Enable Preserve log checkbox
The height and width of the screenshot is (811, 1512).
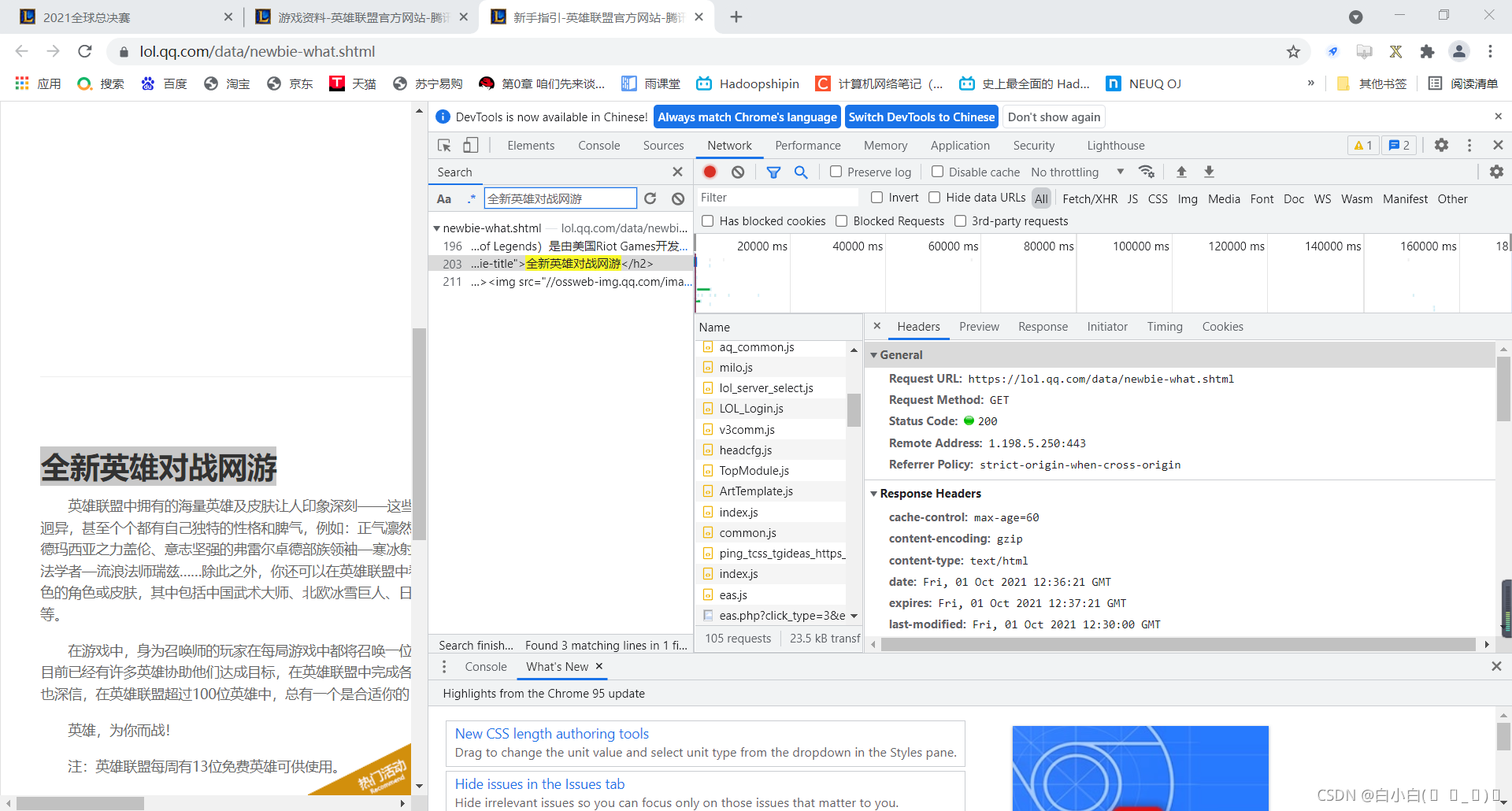tap(836, 172)
